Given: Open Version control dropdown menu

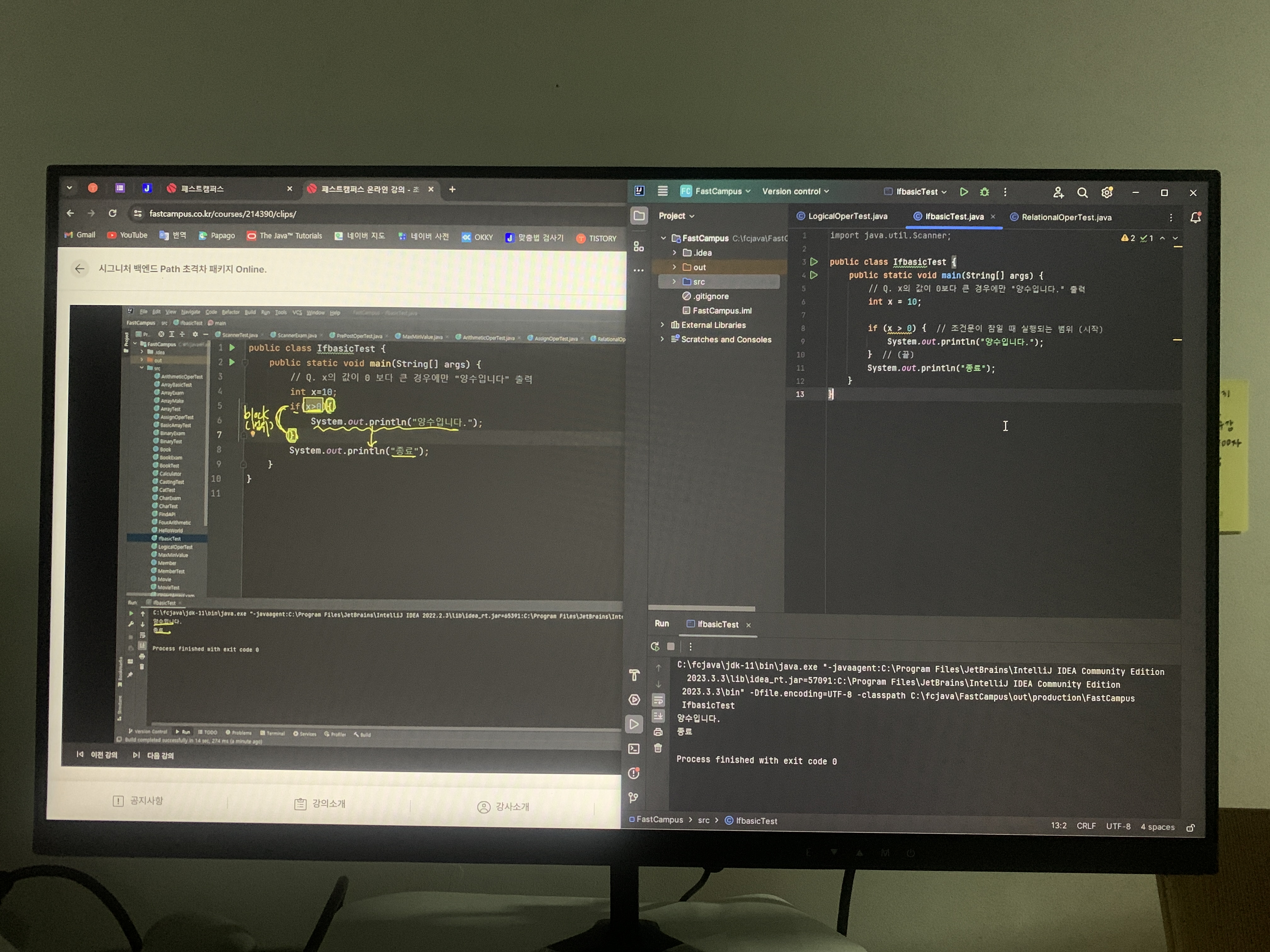Looking at the screenshot, I should tap(795, 191).
